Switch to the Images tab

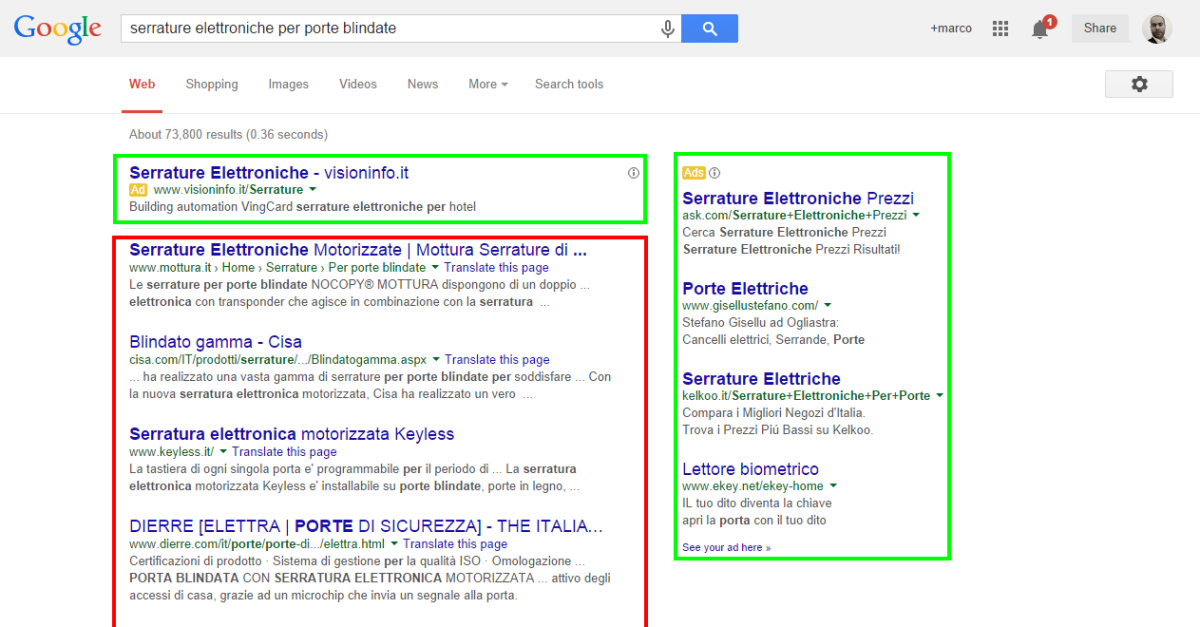coord(288,85)
